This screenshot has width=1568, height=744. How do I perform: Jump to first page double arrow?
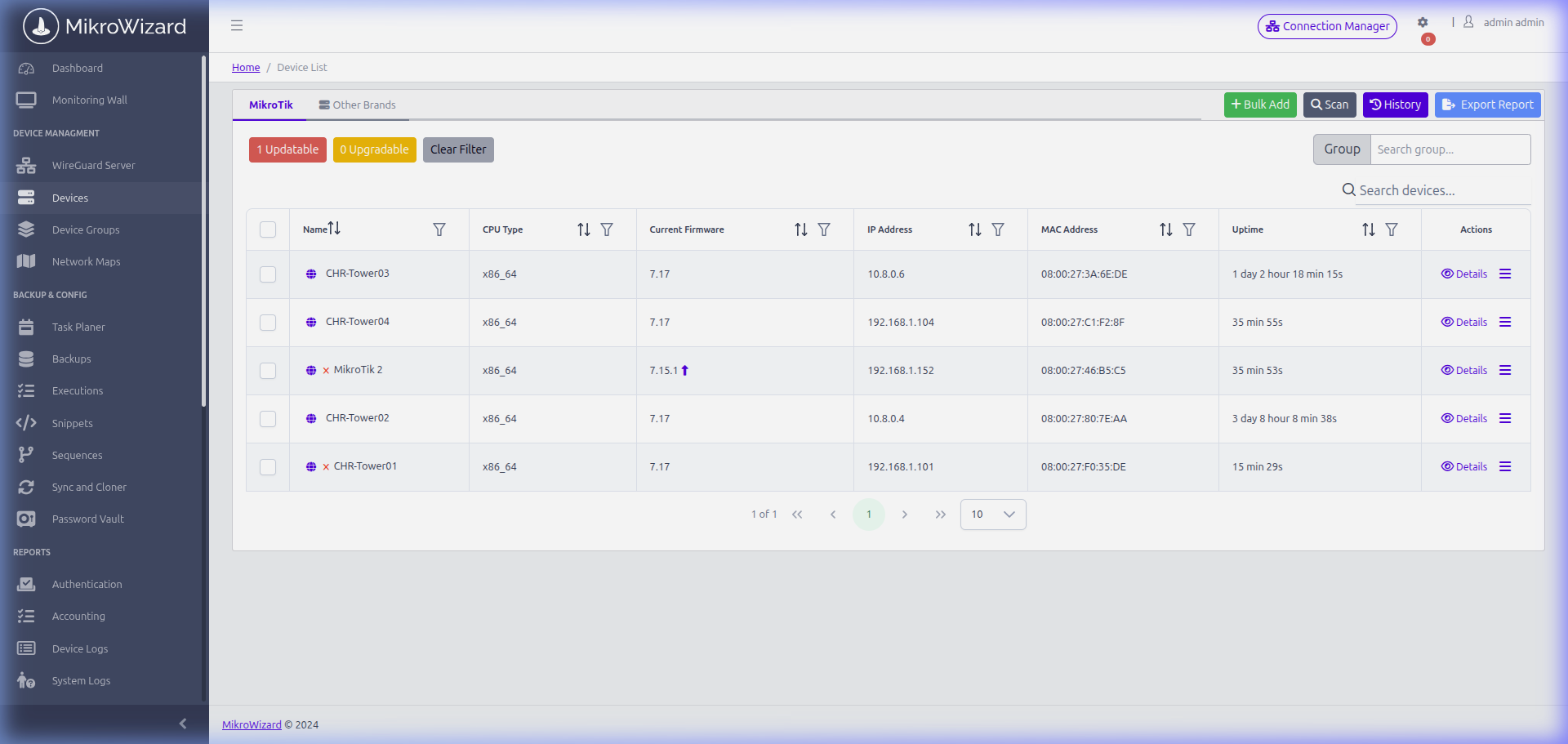[797, 515]
